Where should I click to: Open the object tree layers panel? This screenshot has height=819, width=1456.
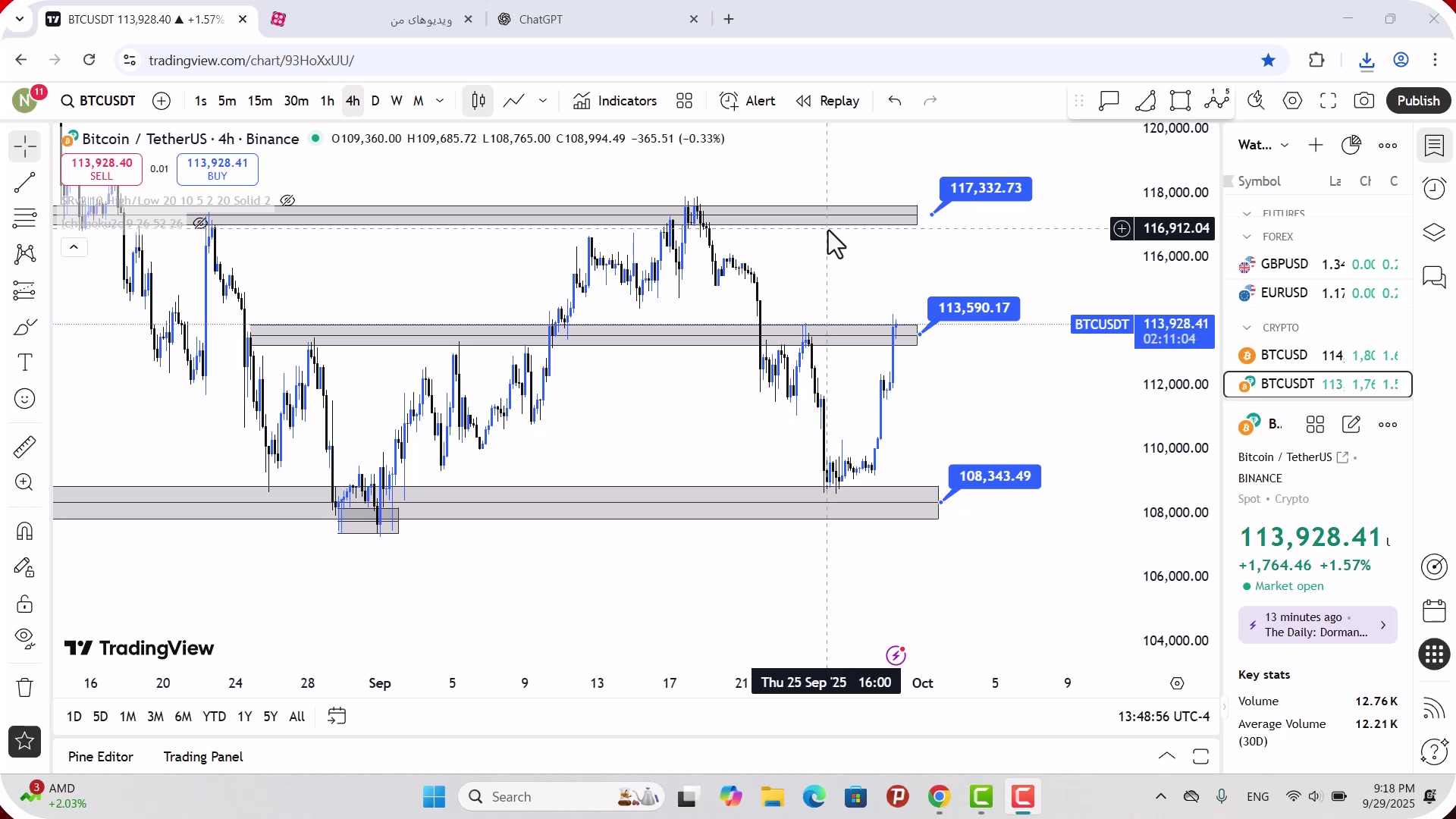[1435, 233]
